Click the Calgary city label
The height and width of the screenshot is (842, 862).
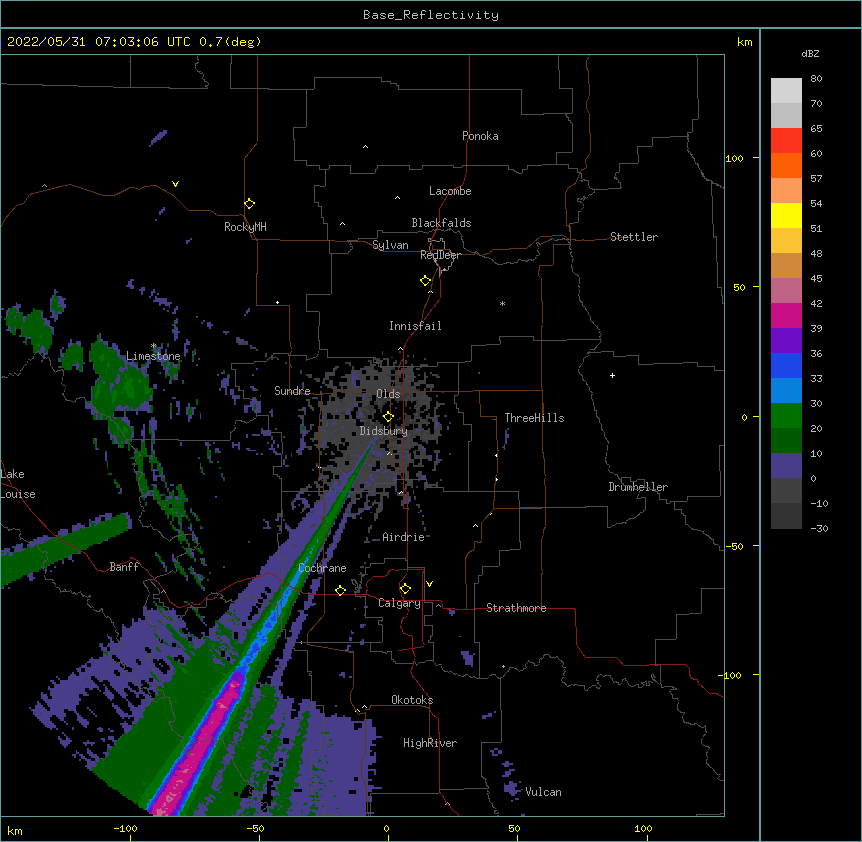[399, 603]
